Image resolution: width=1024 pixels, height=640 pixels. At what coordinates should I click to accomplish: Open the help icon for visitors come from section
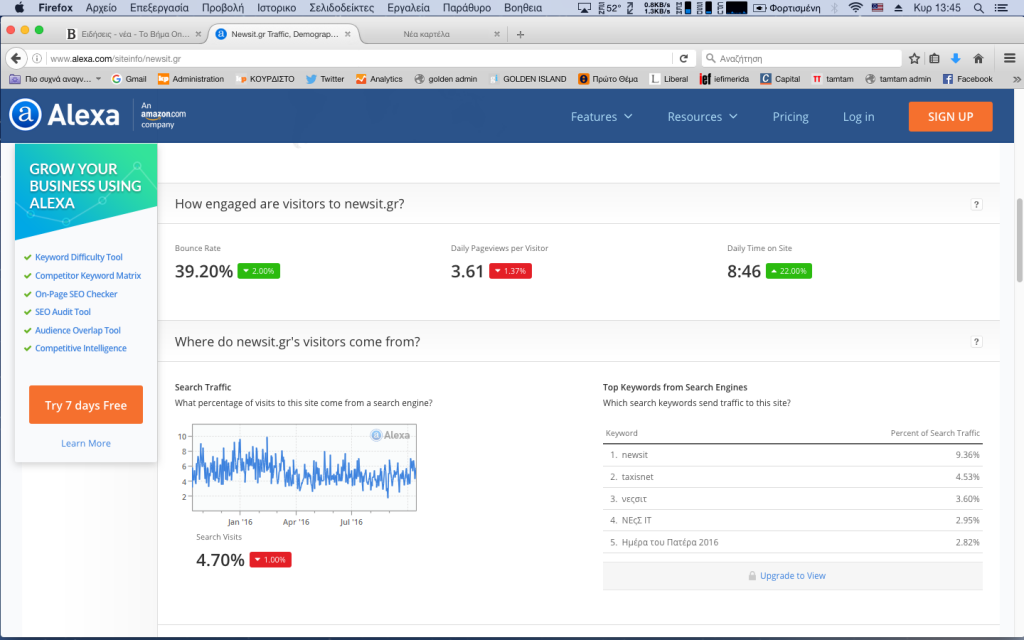[976, 342]
